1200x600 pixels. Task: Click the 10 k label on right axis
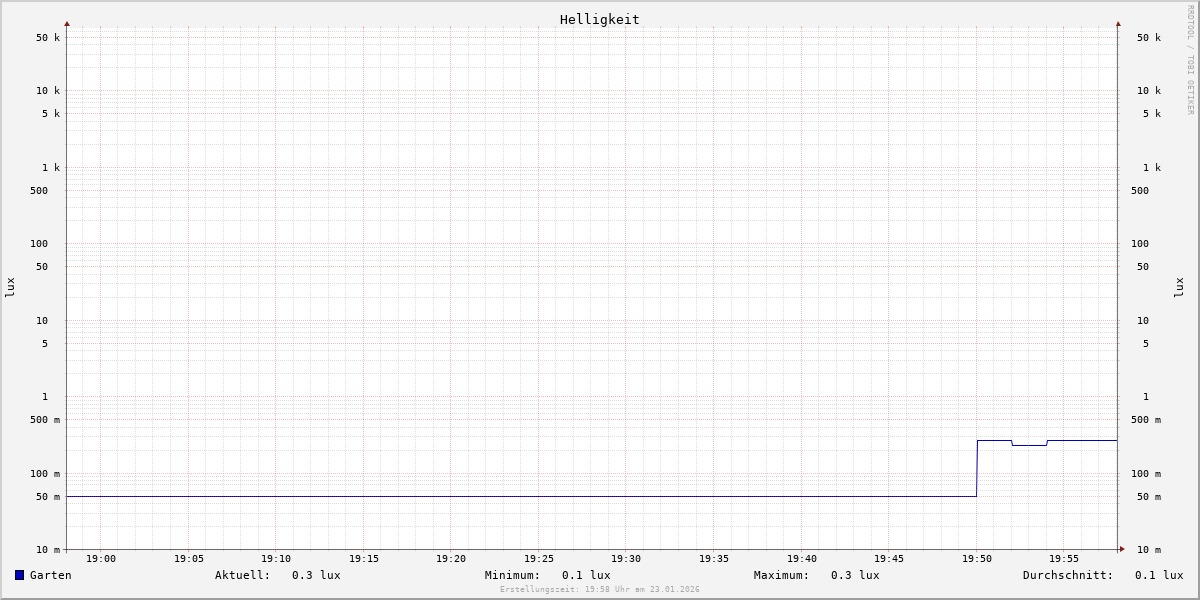click(x=1149, y=91)
